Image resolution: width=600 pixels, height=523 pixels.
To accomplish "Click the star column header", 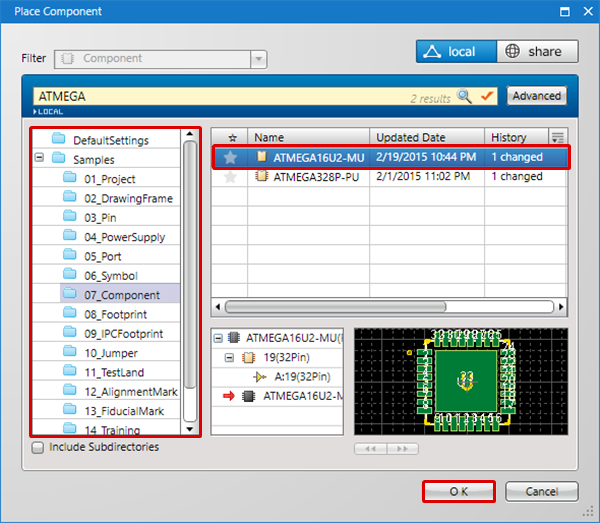I will (232, 138).
